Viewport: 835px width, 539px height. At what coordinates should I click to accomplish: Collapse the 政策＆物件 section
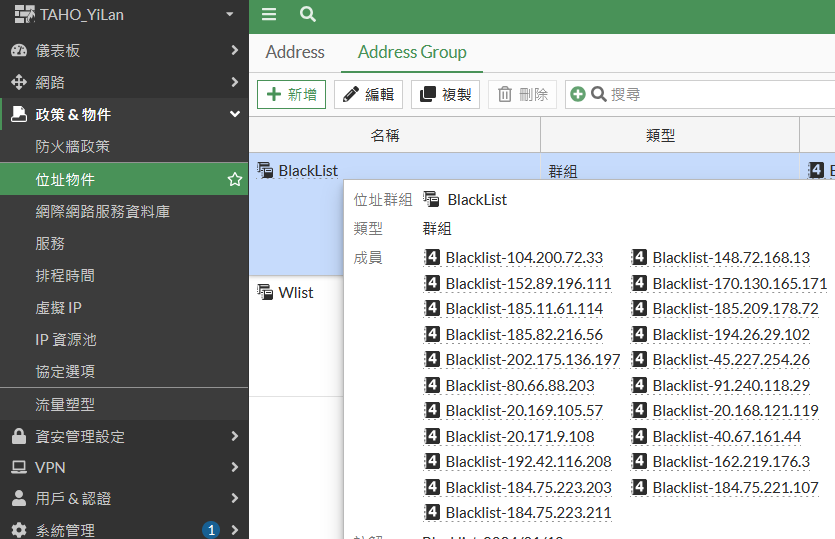234,114
